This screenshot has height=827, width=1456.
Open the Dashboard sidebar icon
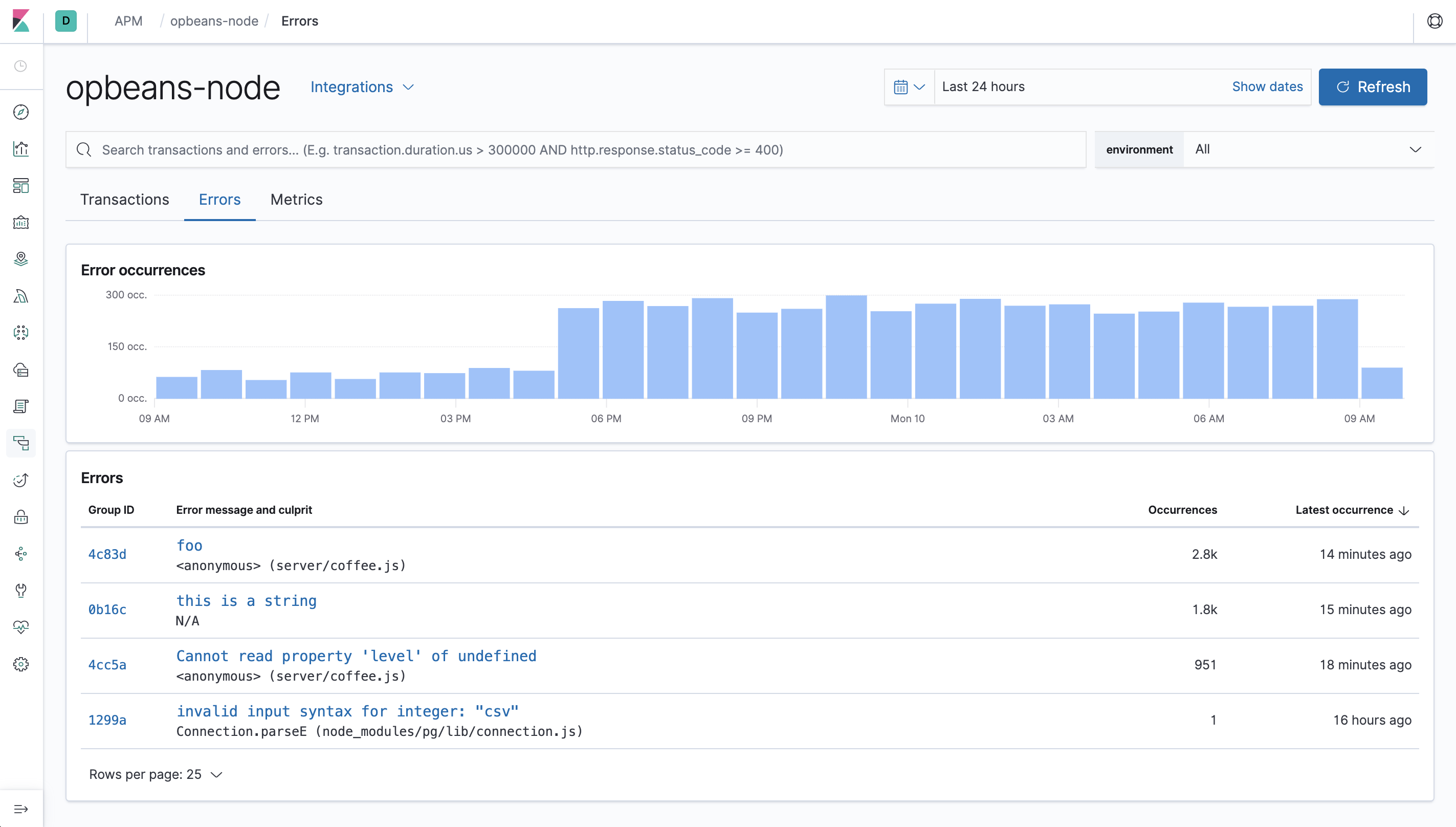tap(21, 186)
